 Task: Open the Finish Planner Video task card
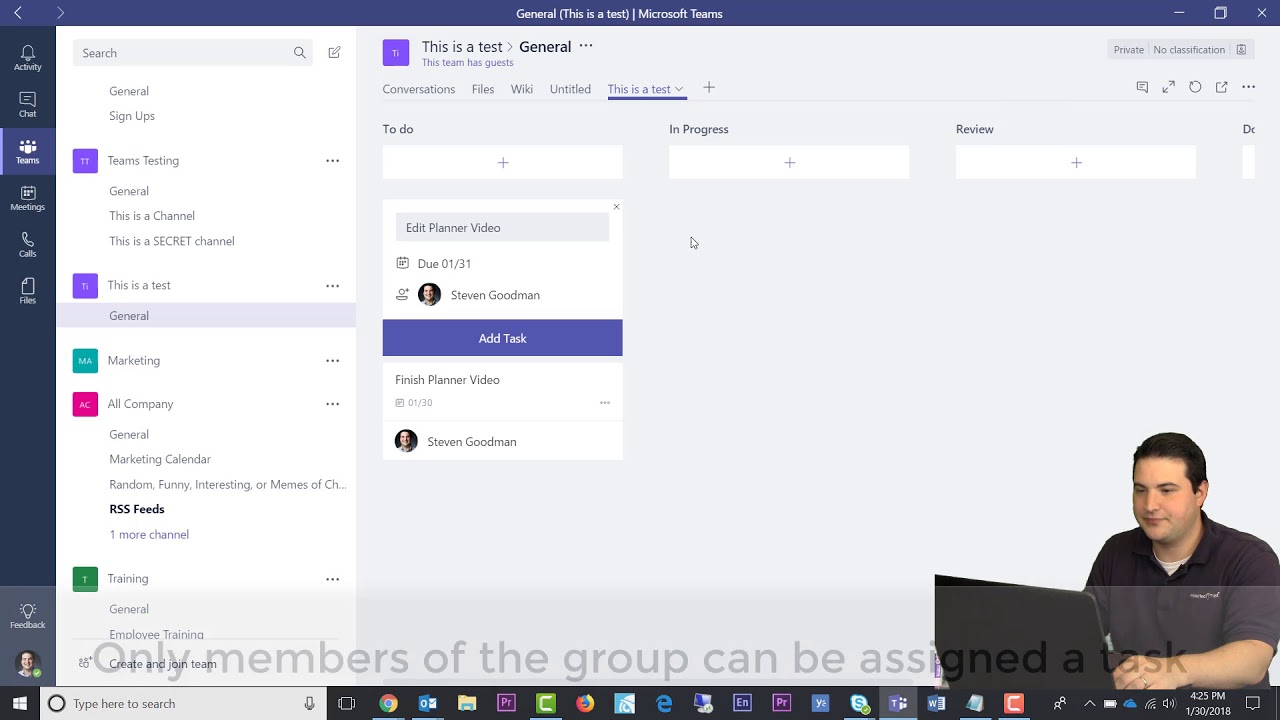click(x=502, y=411)
